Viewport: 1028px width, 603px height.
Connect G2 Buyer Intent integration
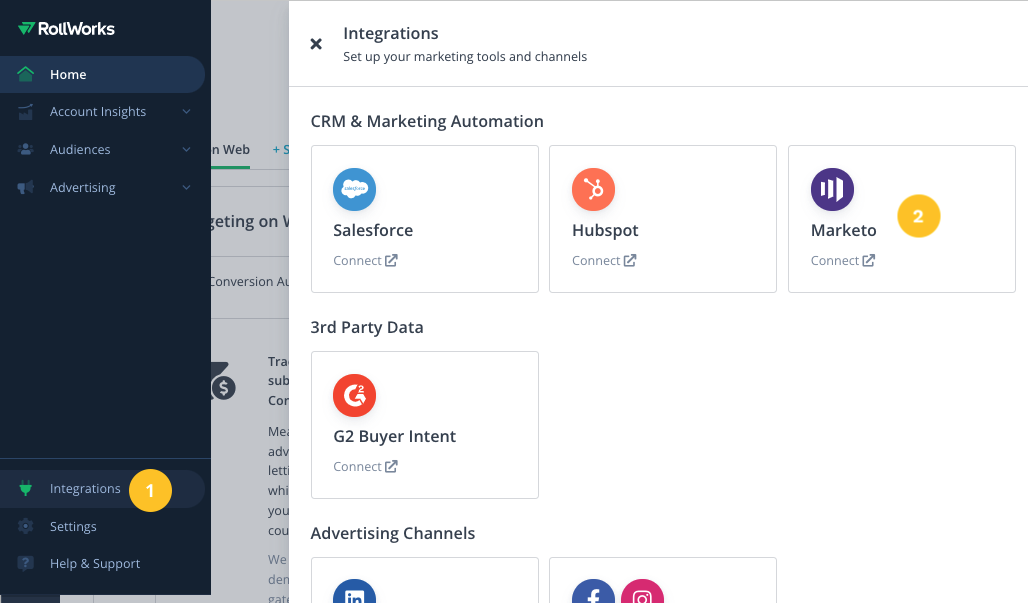pyautogui.click(x=365, y=466)
